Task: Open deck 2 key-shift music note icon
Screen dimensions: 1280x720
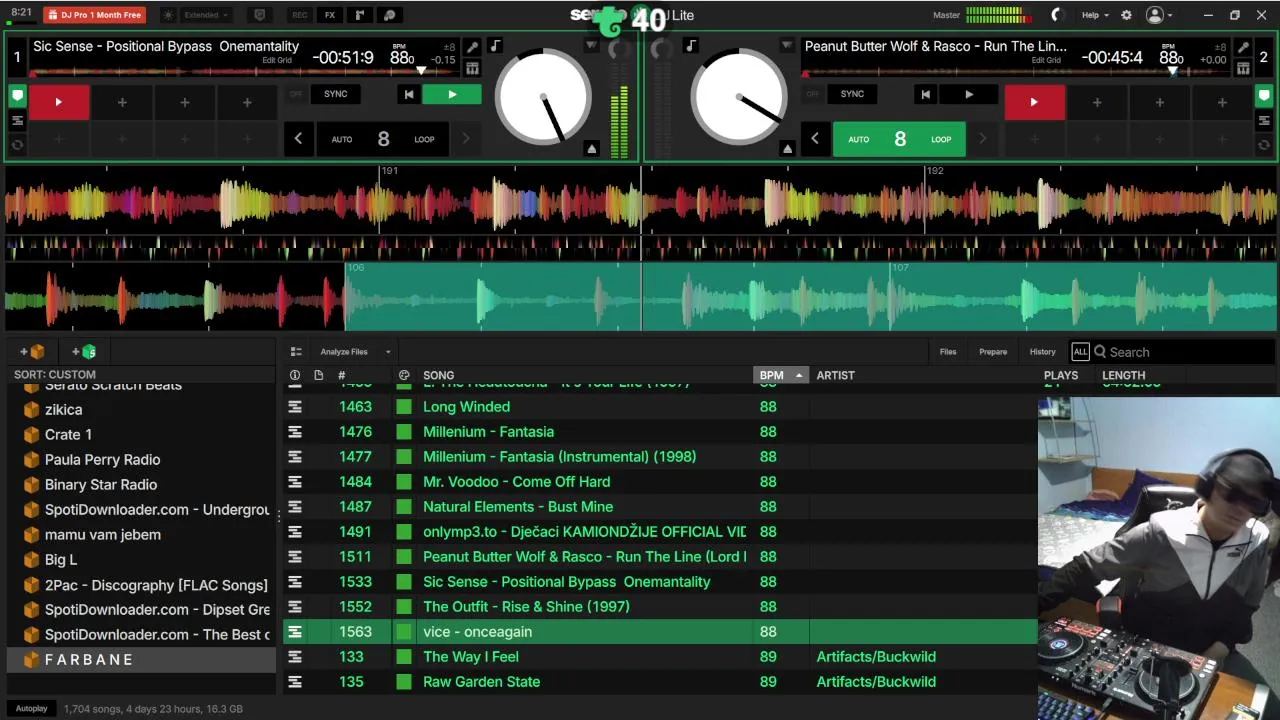Action: click(690, 46)
